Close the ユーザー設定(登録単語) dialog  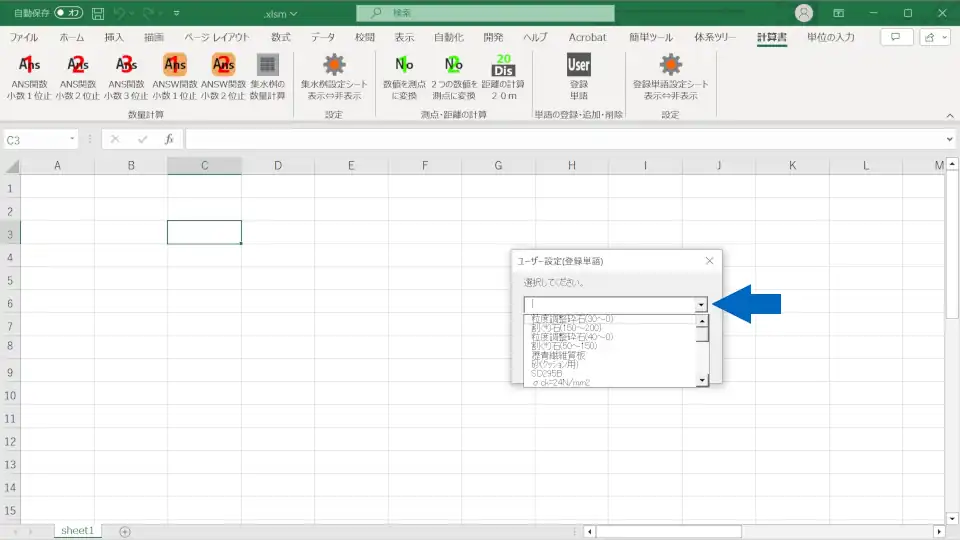[710, 261]
